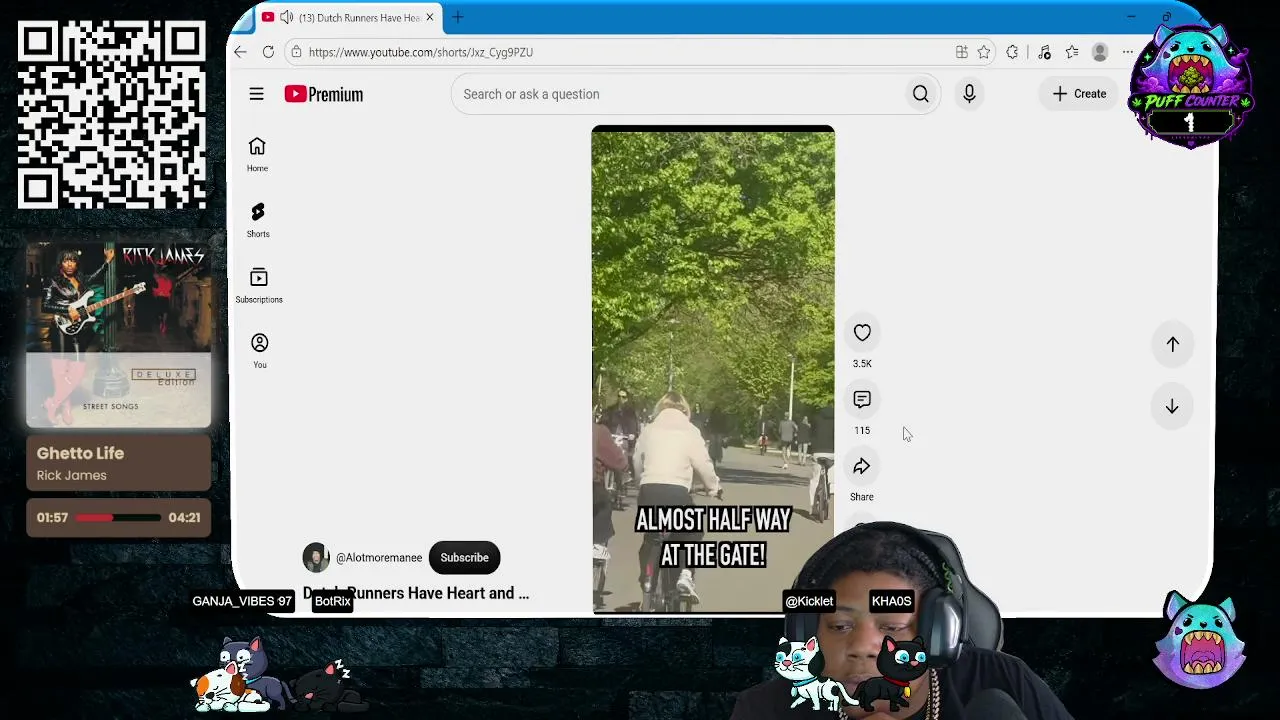Like the Short with the heart icon
1280x720 pixels.
pos(862,333)
